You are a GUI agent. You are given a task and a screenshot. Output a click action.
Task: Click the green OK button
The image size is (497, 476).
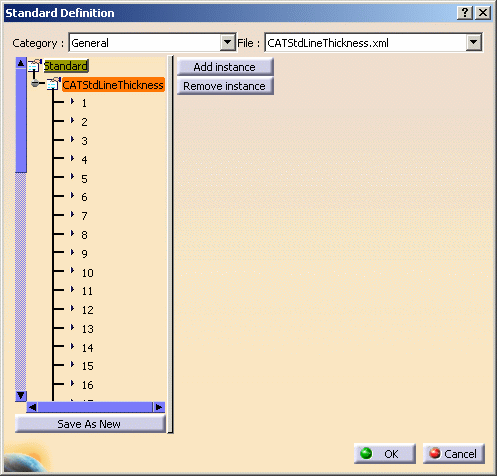385,454
